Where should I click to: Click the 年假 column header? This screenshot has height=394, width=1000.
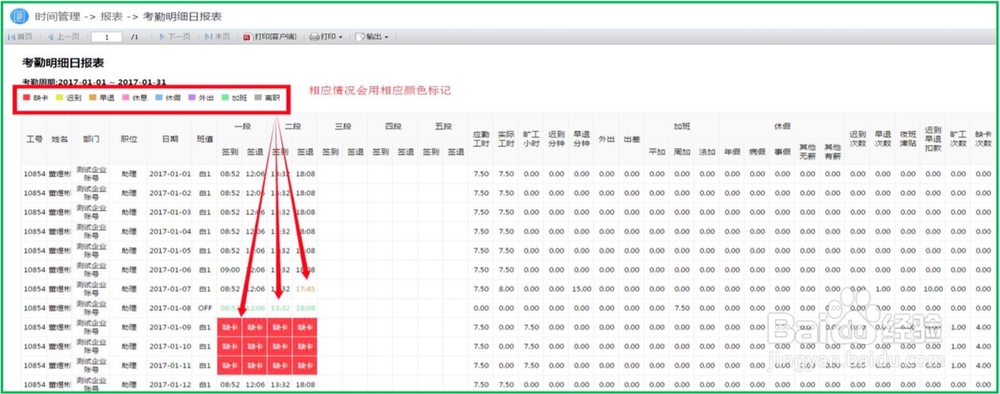[732, 152]
